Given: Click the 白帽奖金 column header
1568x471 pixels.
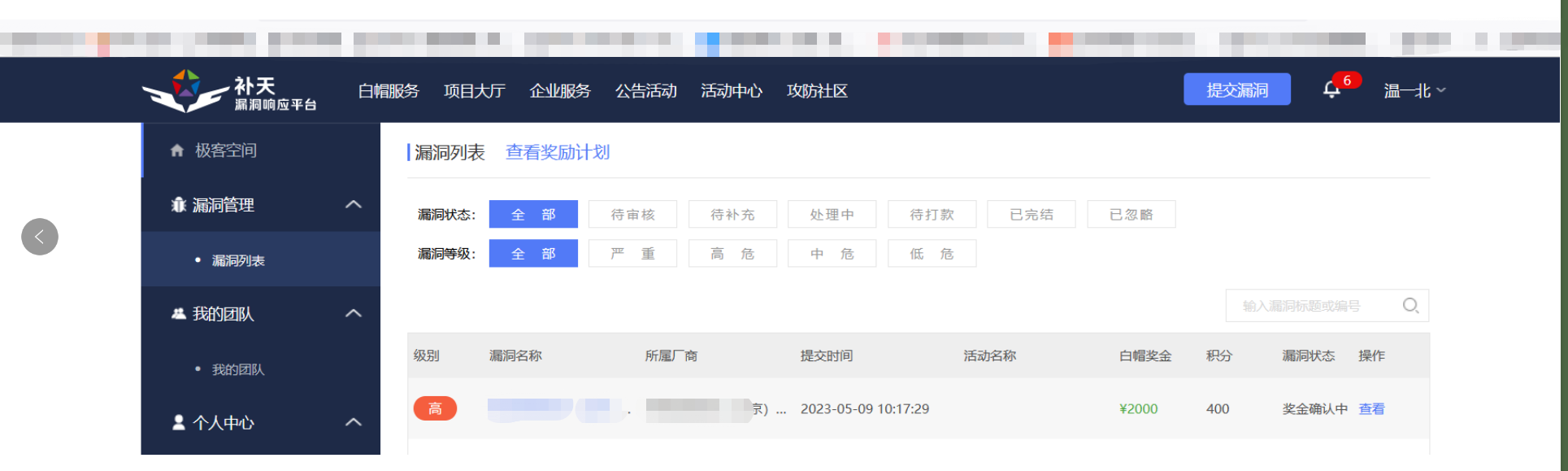Looking at the screenshot, I should [1145, 355].
